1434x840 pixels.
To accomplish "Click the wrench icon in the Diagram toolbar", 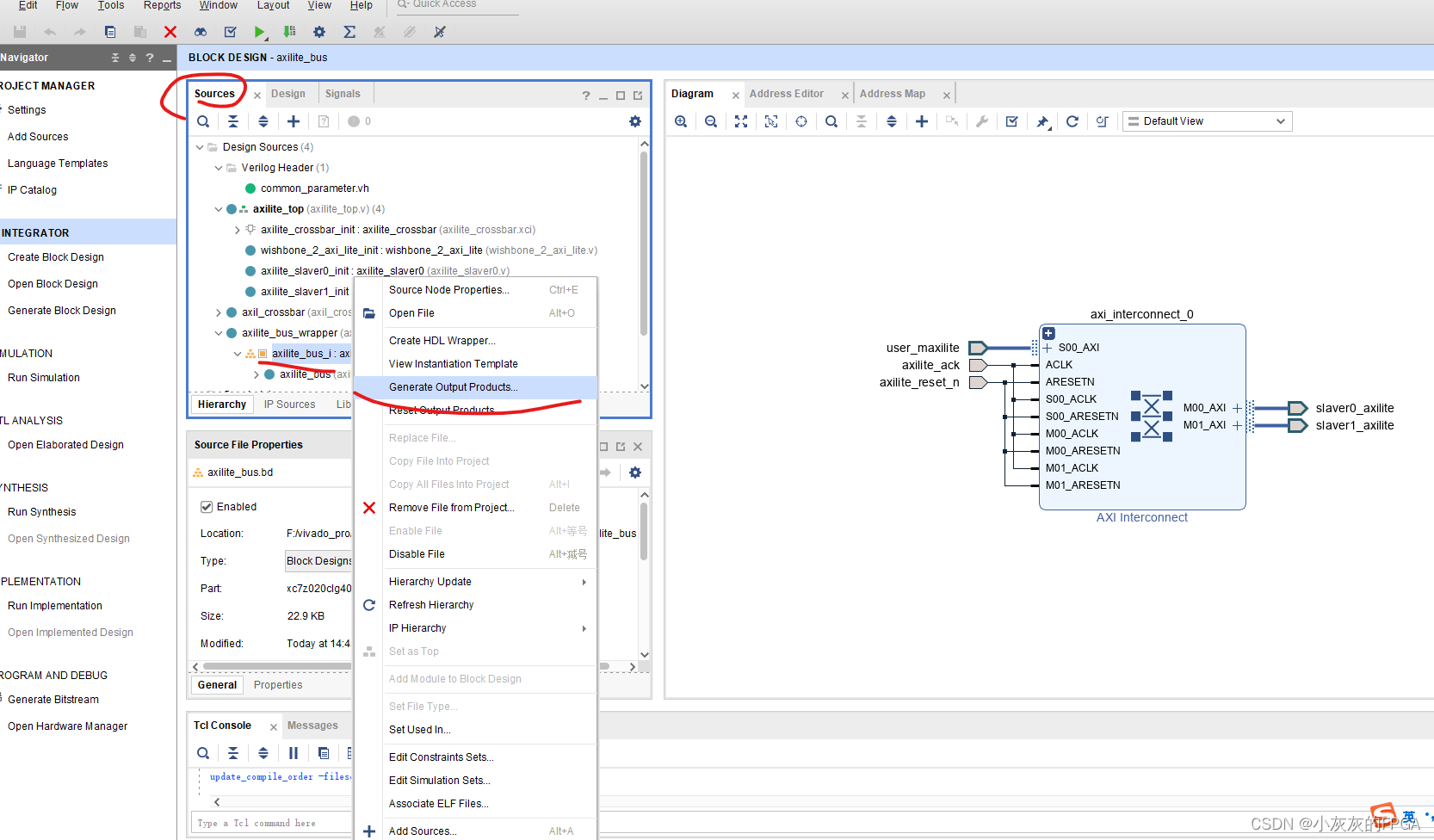I will [x=982, y=121].
